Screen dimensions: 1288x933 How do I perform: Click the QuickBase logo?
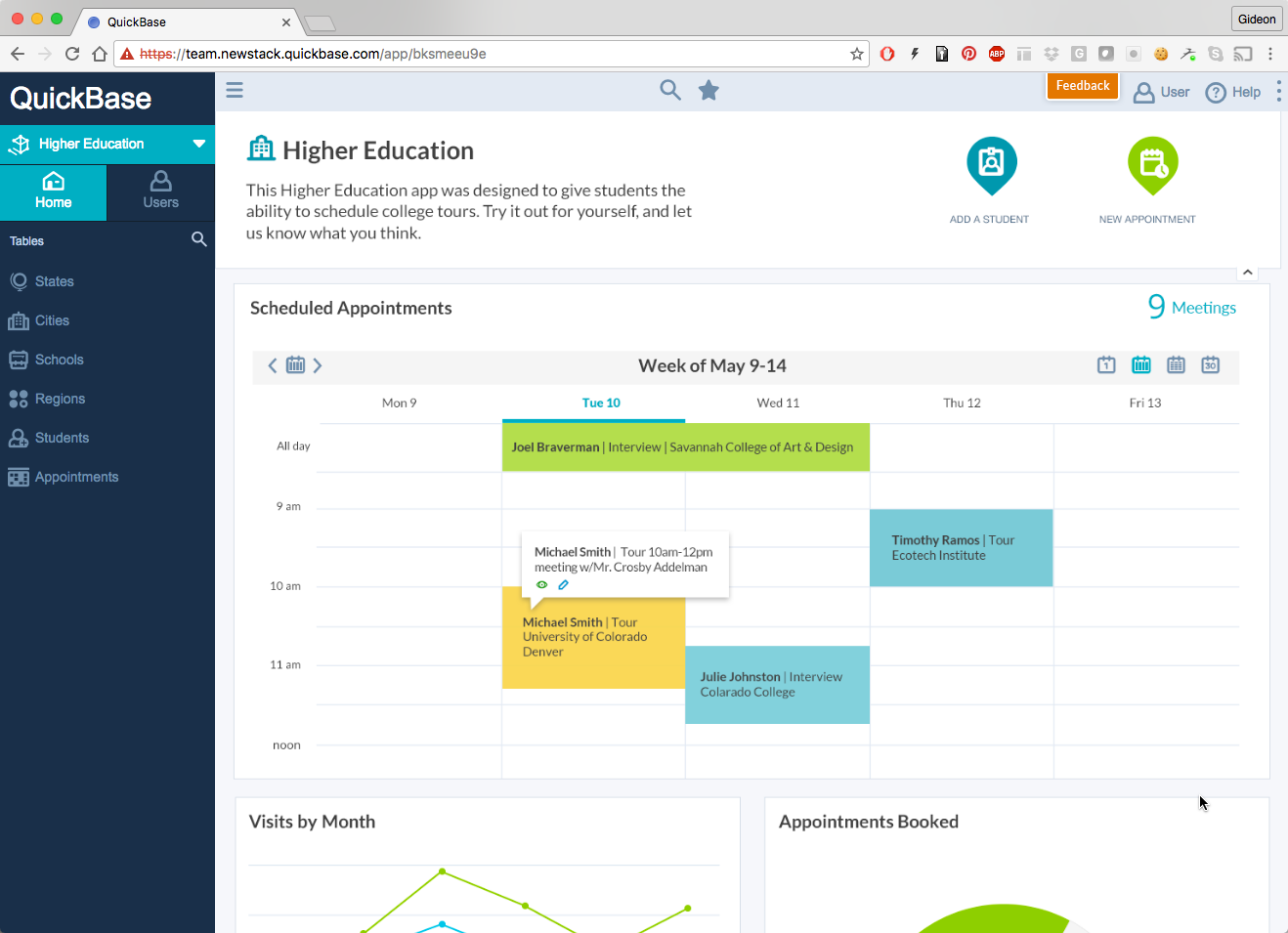pos(81,99)
